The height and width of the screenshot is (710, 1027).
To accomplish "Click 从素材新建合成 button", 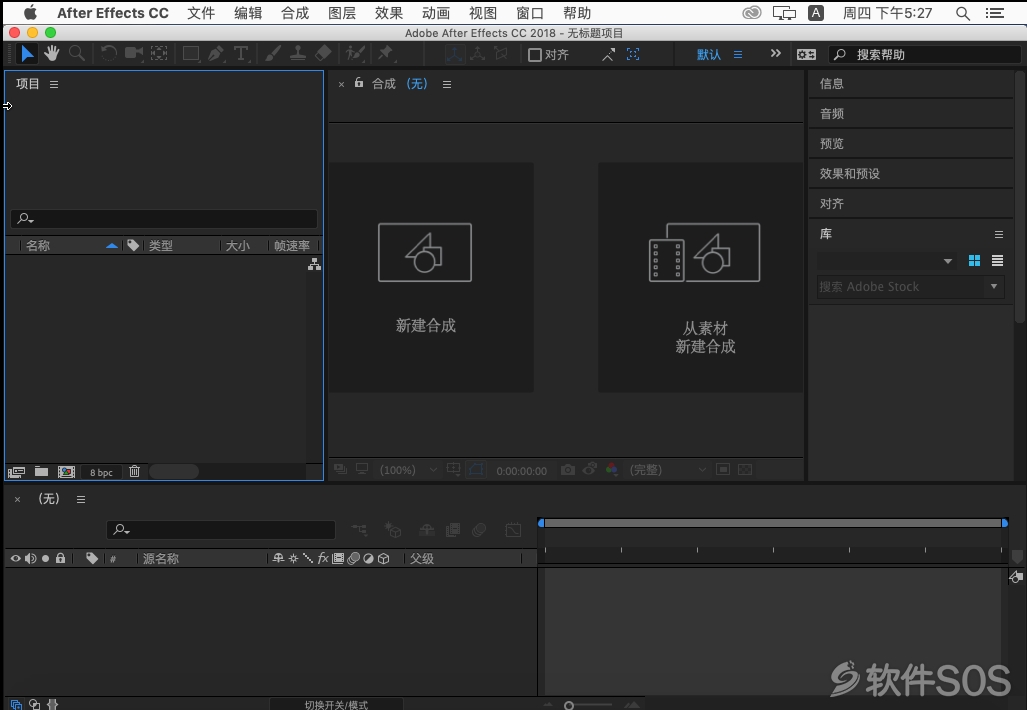I will (x=701, y=278).
